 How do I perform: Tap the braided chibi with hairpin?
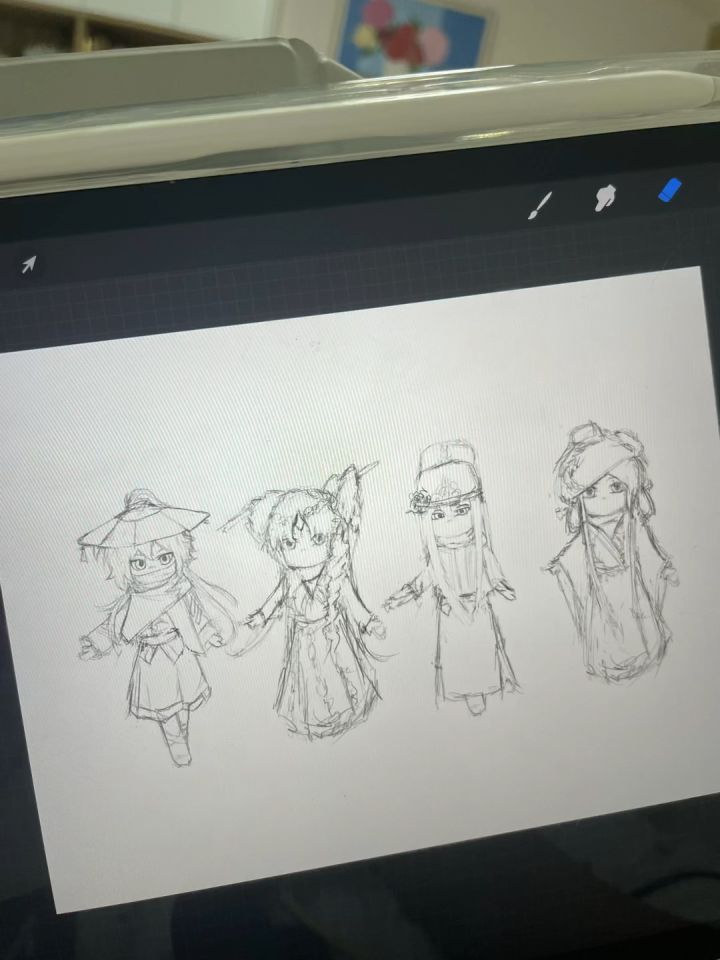coord(309,600)
